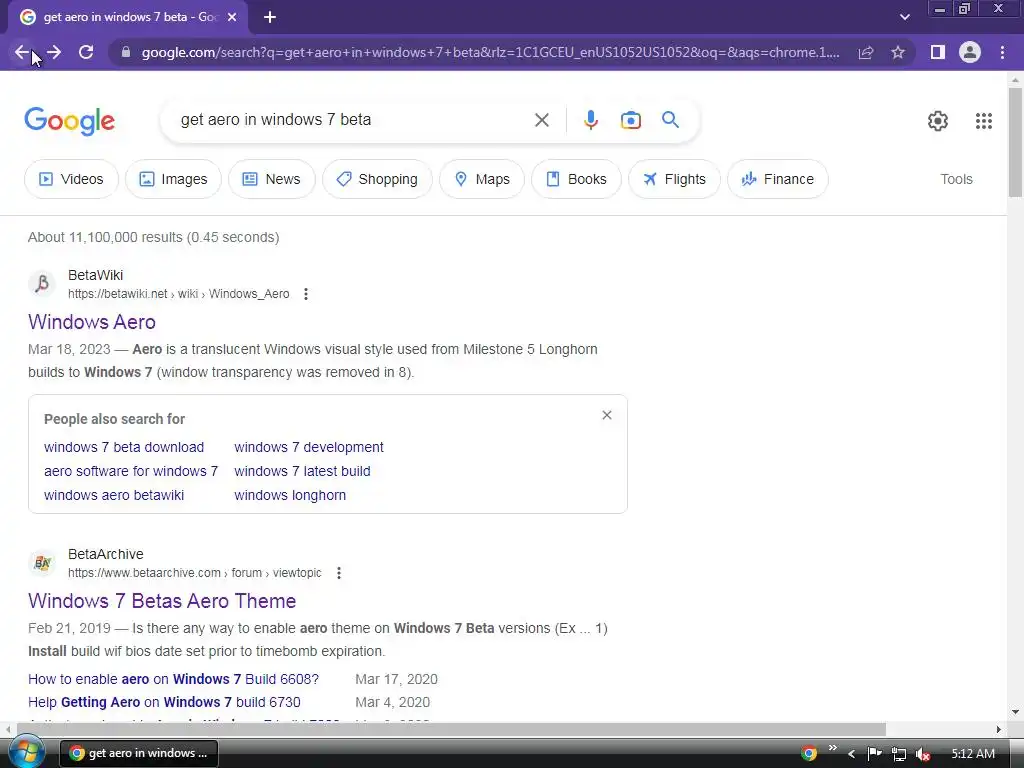Open Chrome's three-dot menu

(x=1002, y=52)
